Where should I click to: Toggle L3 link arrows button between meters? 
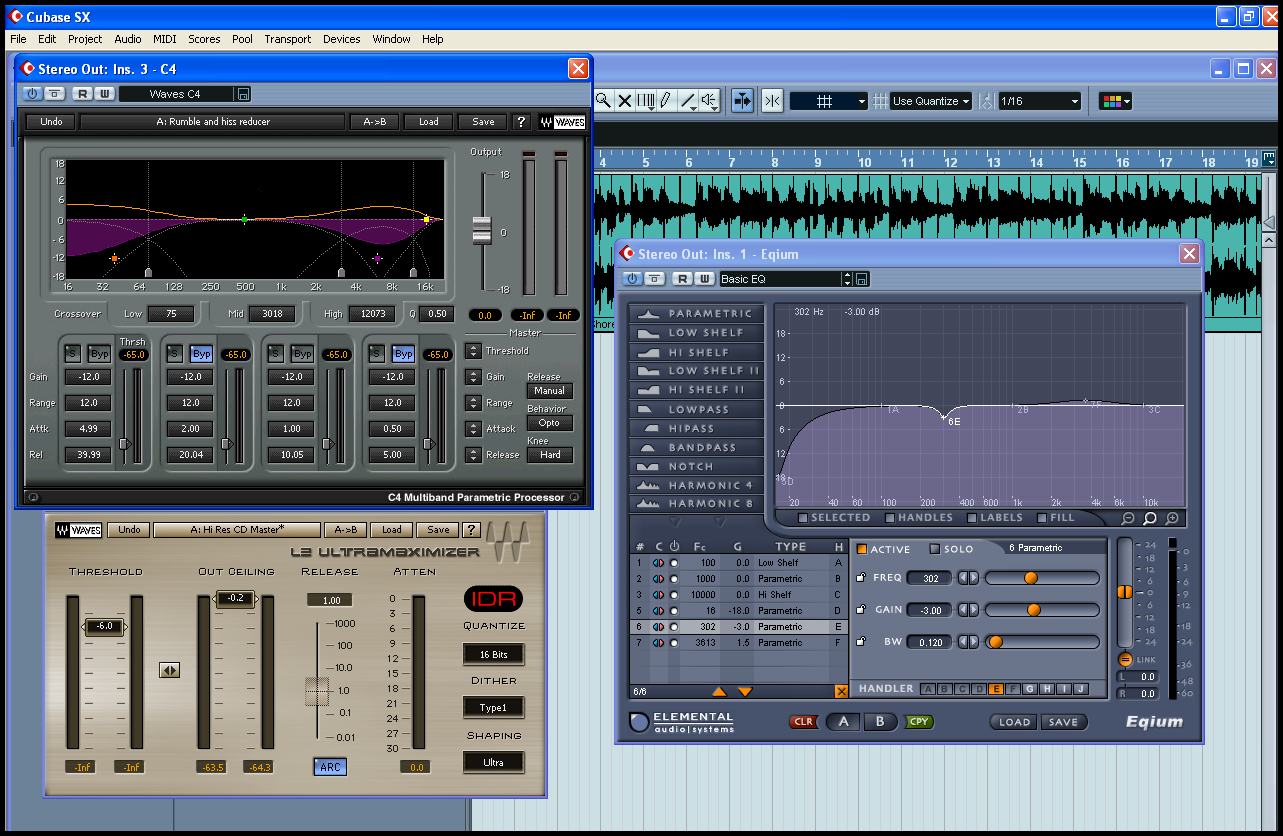coord(169,670)
